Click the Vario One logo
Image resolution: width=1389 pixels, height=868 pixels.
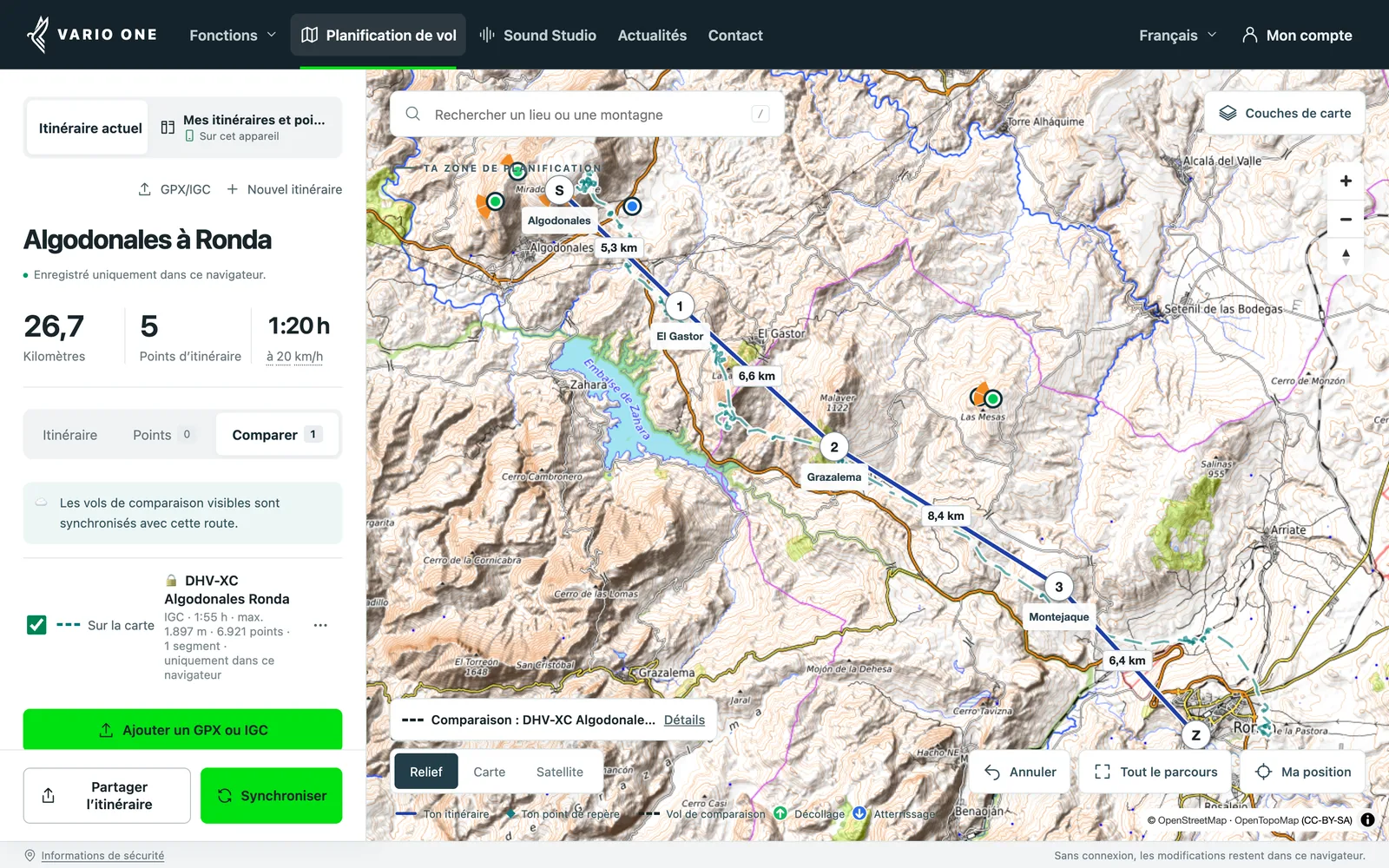tap(92, 35)
